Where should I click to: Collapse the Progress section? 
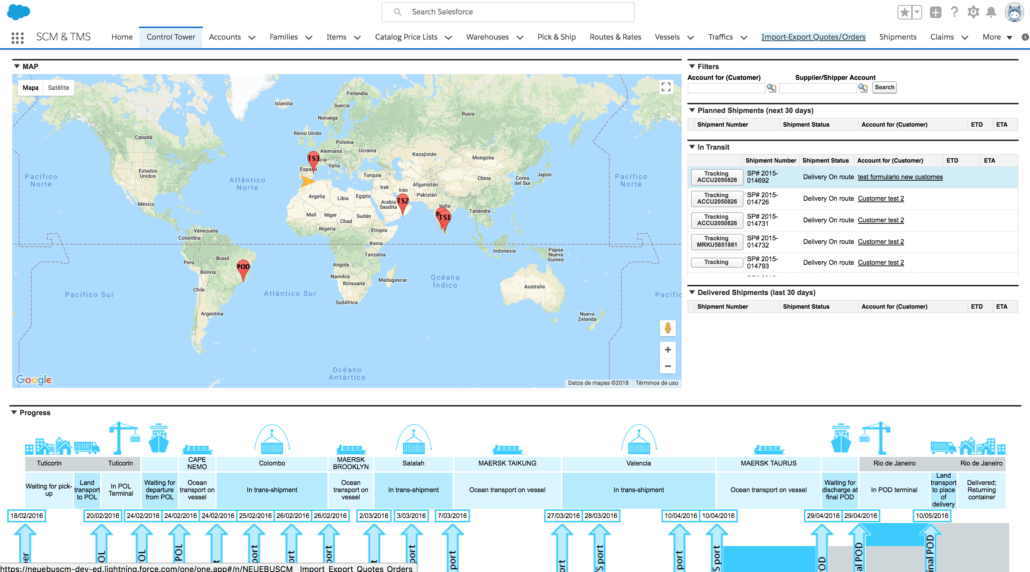click(14, 412)
